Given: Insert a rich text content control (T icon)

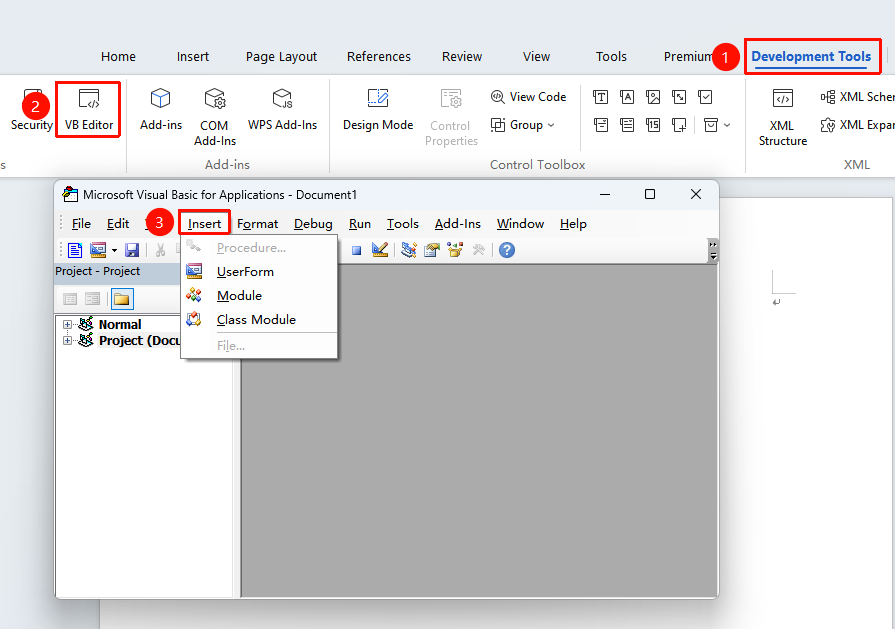Looking at the screenshot, I should pyautogui.click(x=600, y=97).
